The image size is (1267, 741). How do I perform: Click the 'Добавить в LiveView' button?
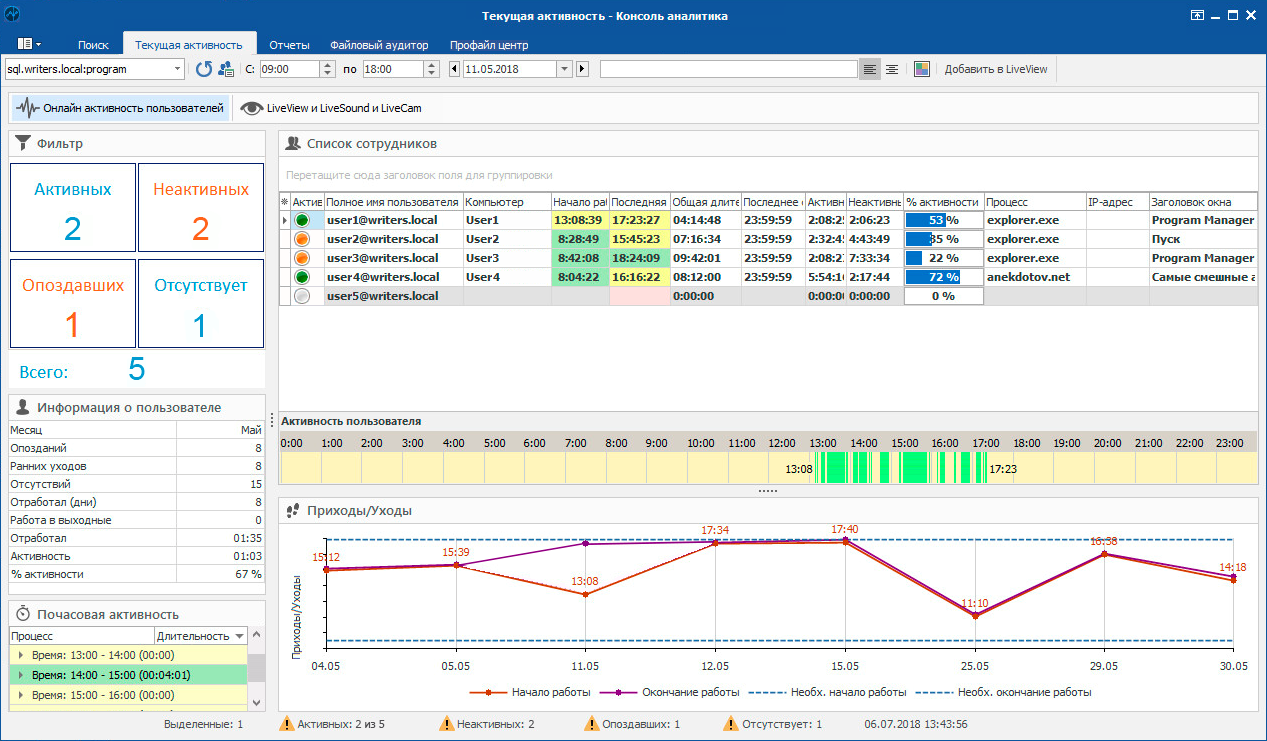point(995,69)
